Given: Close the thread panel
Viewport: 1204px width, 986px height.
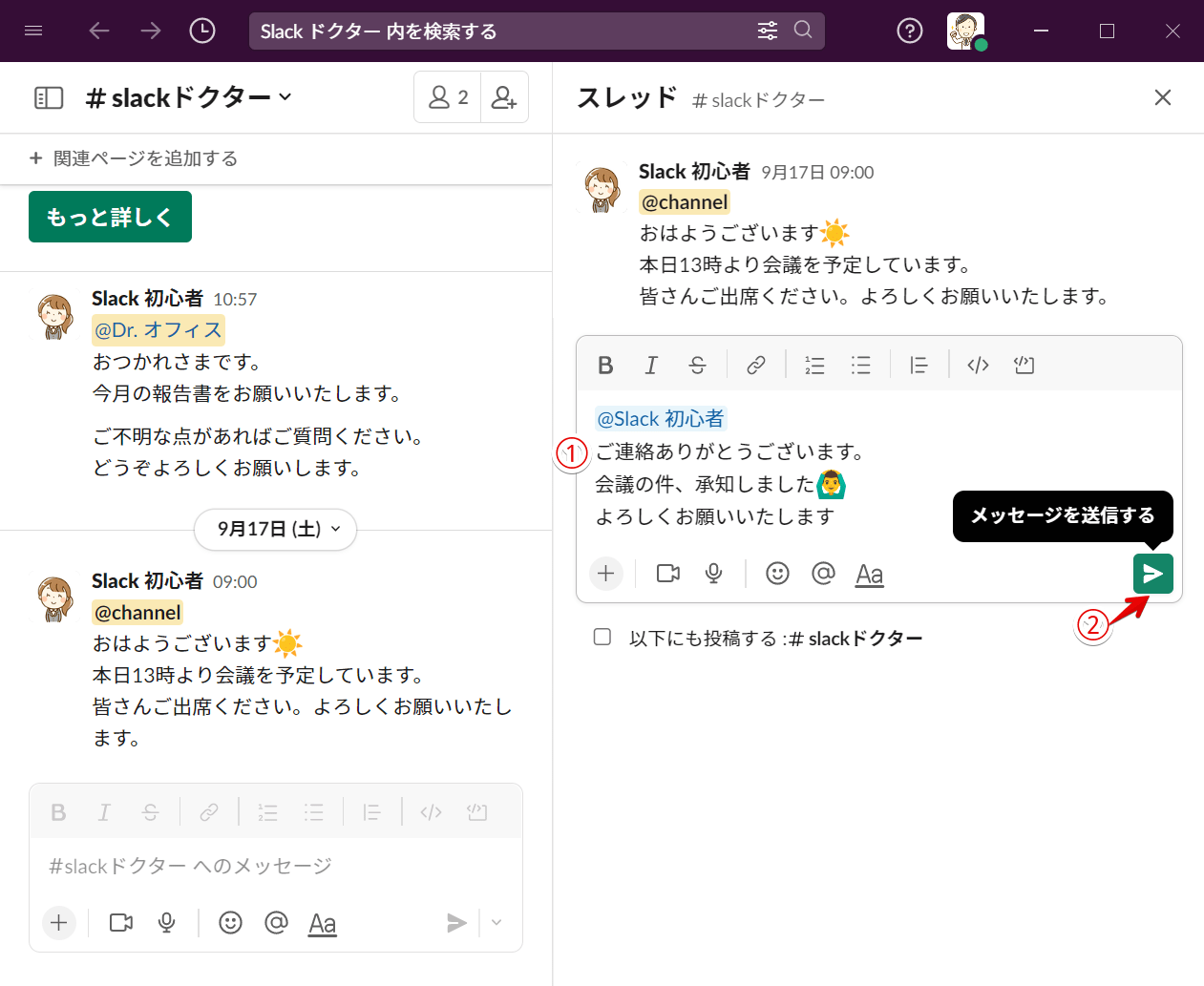Looking at the screenshot, I should pyautogui.click(x=1163, y=97).
